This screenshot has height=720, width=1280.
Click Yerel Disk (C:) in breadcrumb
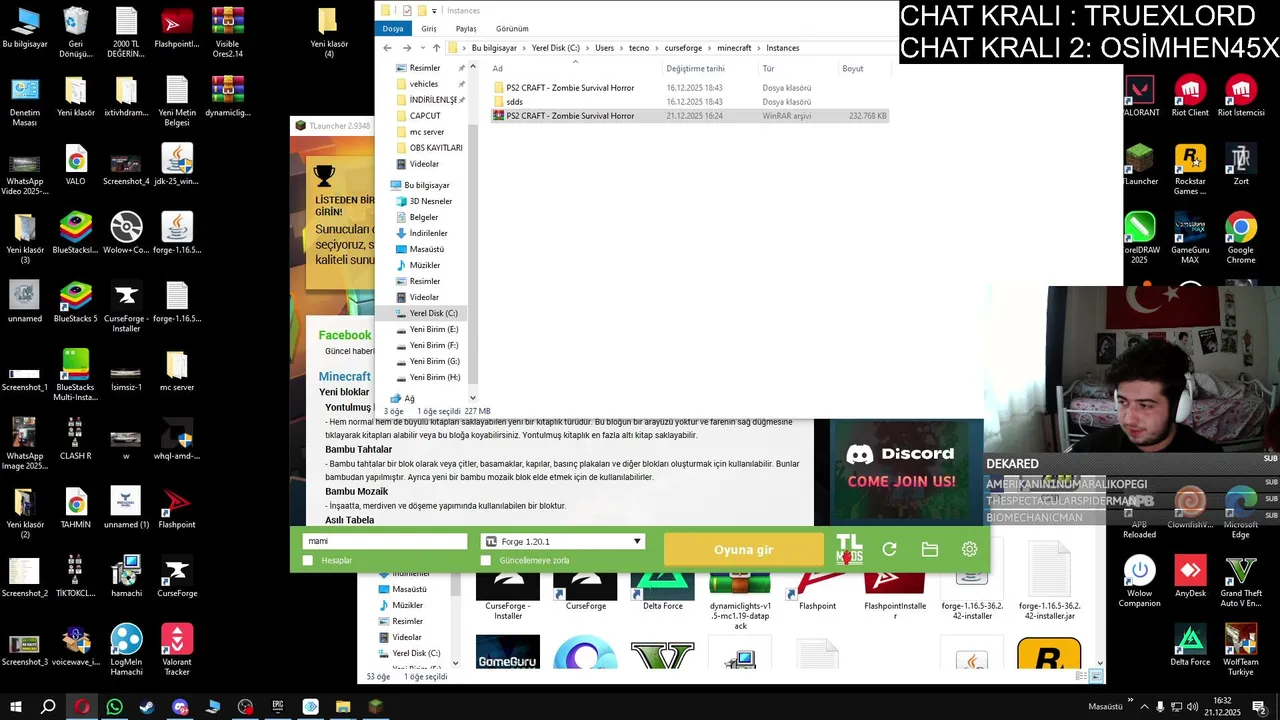[556, 48]
